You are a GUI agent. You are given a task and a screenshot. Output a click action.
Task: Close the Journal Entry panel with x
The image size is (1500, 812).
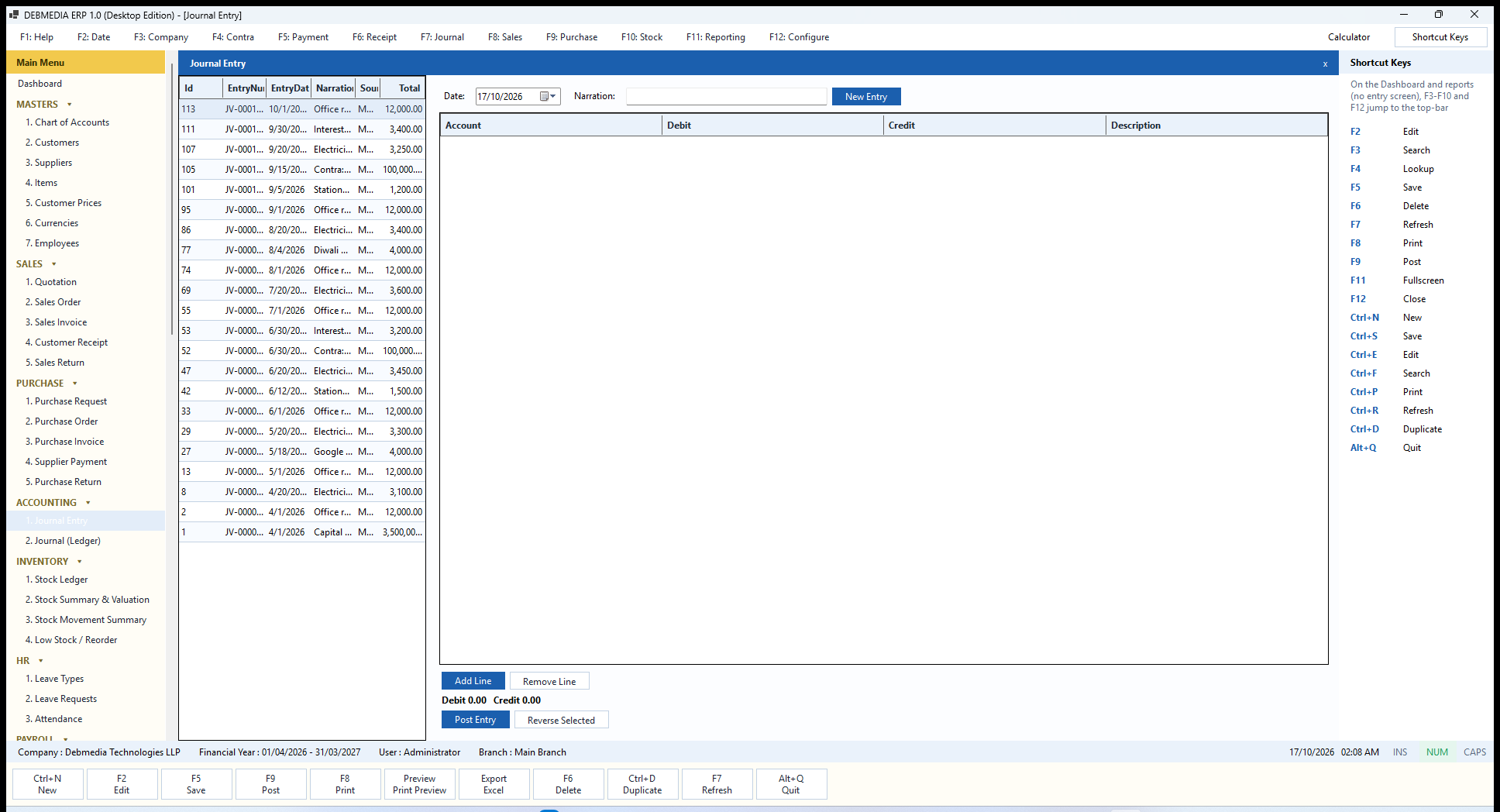click(1326, 64)
